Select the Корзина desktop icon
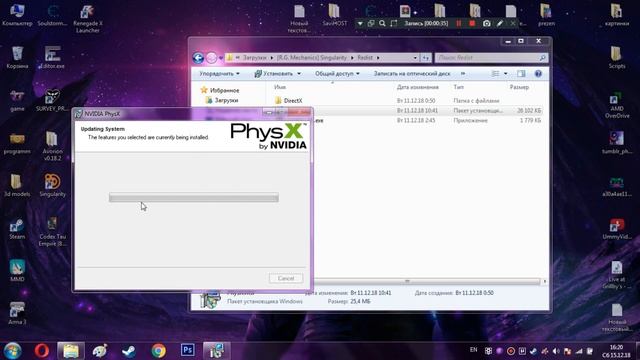Image resolution: width=640 pixels, height=360 pixels. pyautogui.click(x=17, y=58)
